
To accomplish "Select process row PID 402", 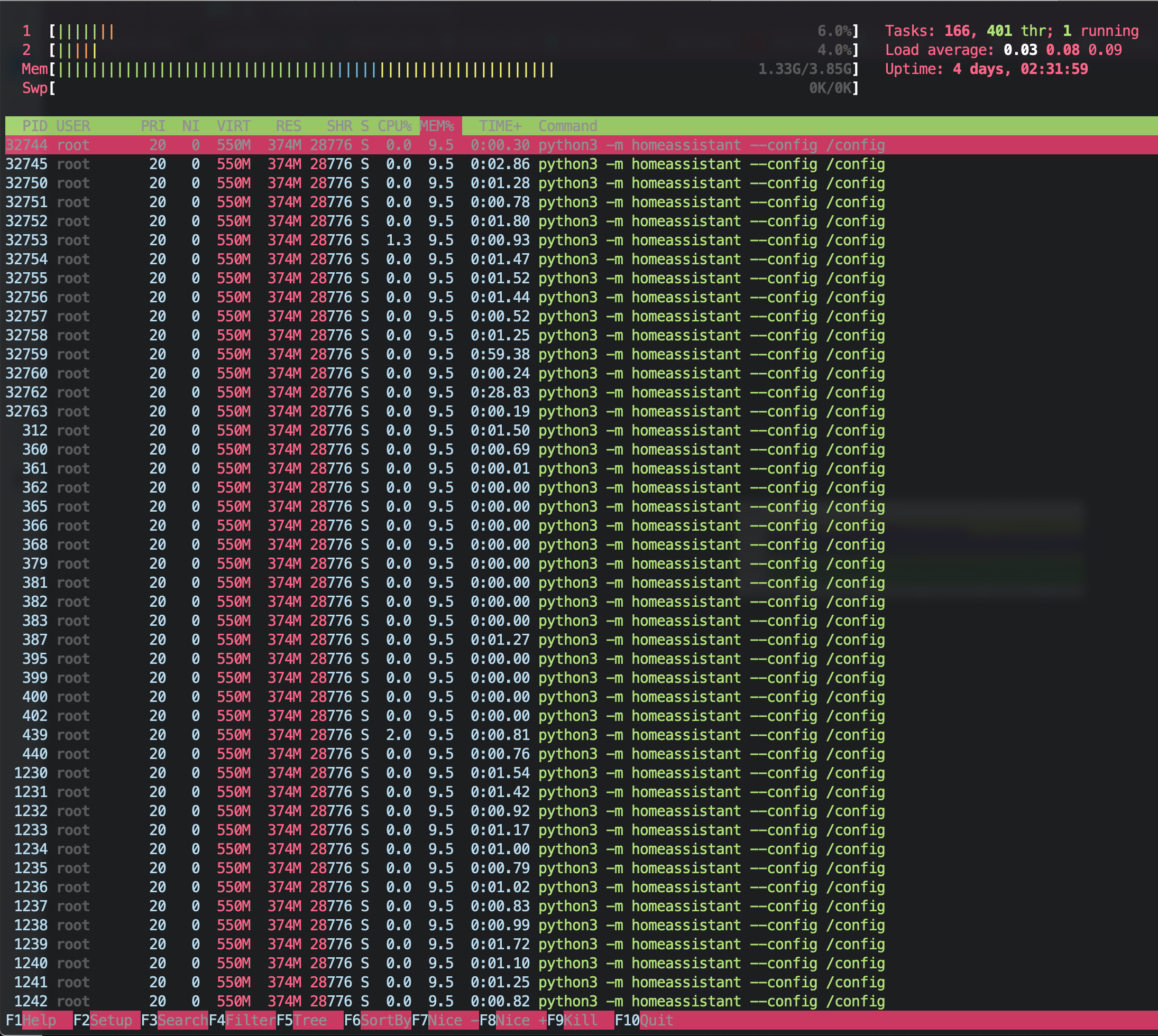I will [x=581, y=716].
